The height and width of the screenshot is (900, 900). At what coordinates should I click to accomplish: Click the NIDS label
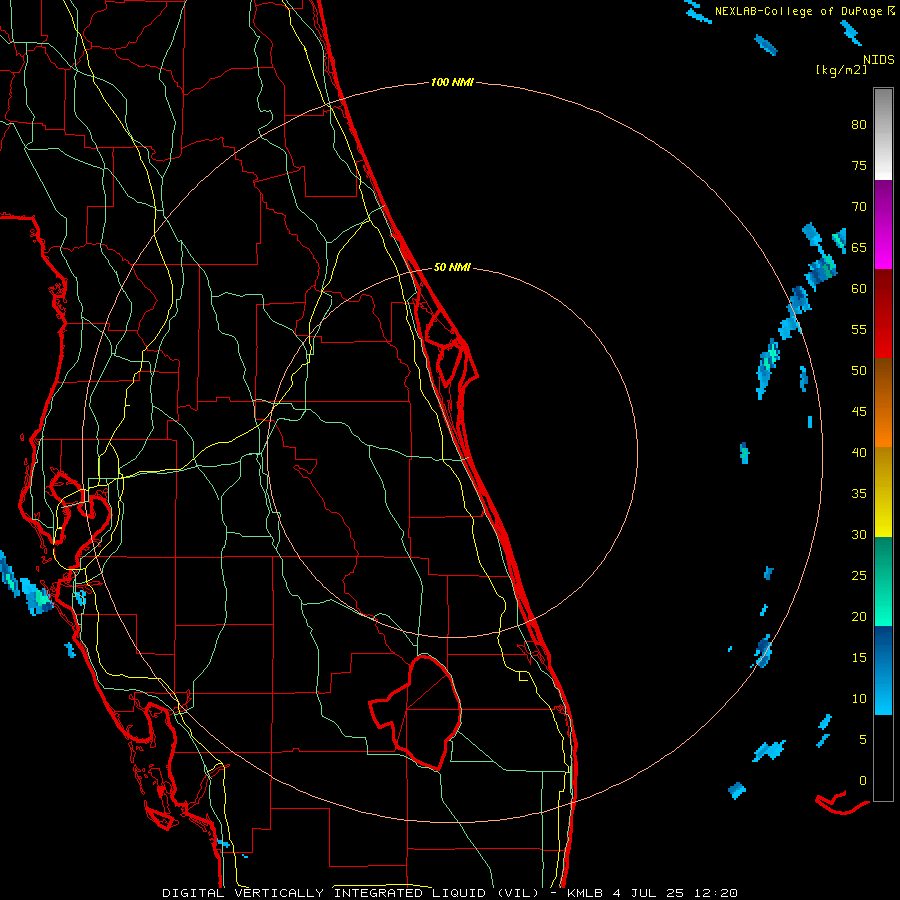[x=878, y=60]
